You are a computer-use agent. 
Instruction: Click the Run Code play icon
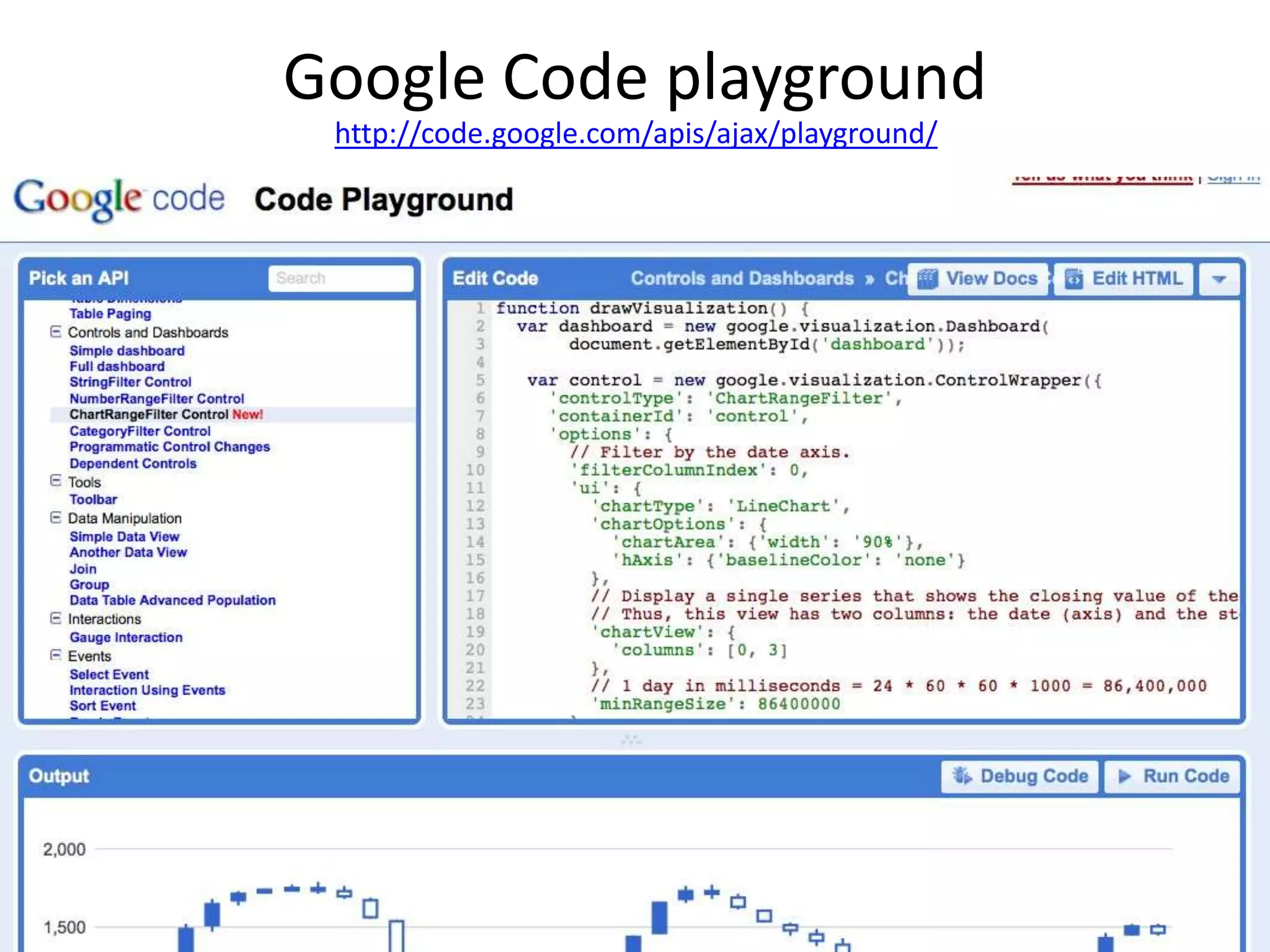1125,776
